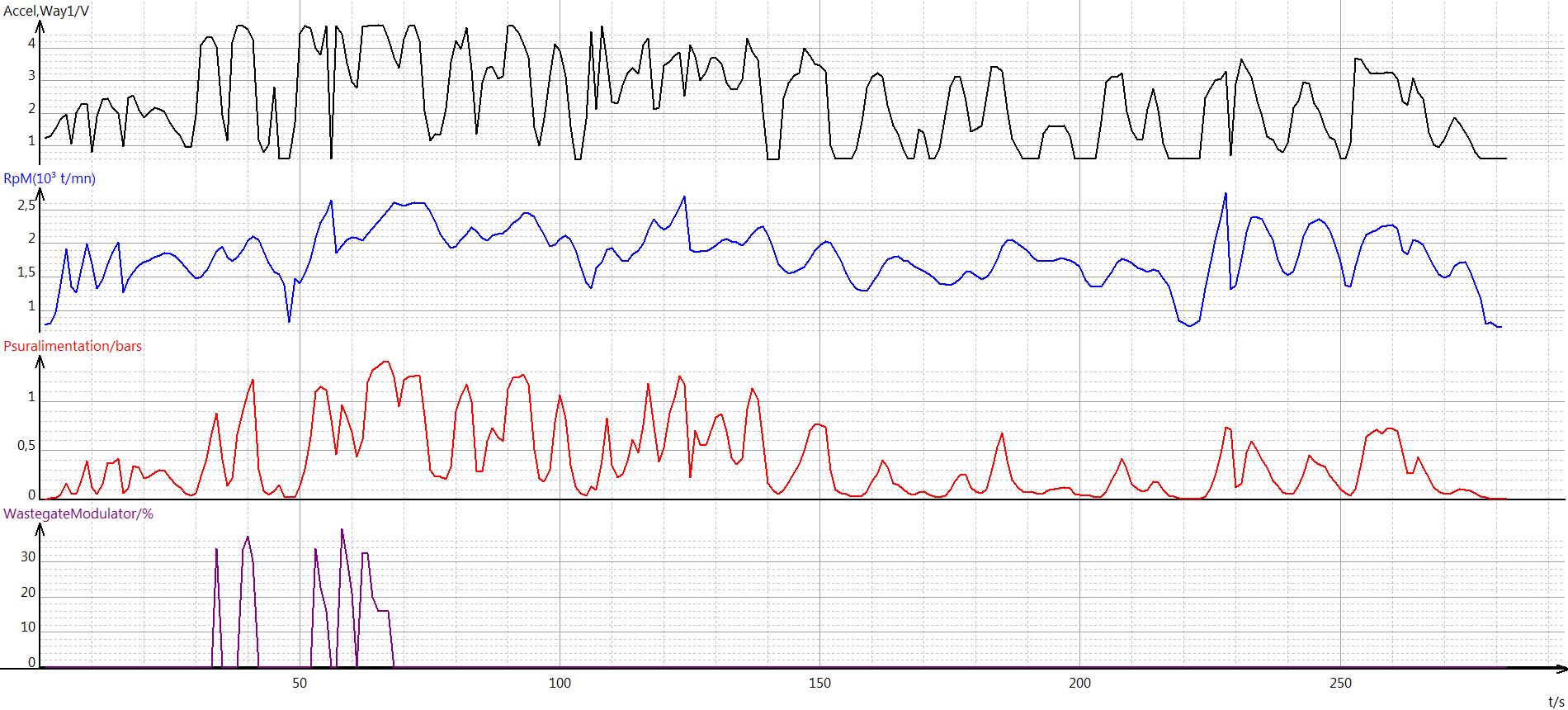
Task: Click the 100 tick on time axis
Action: click(560, 683)
